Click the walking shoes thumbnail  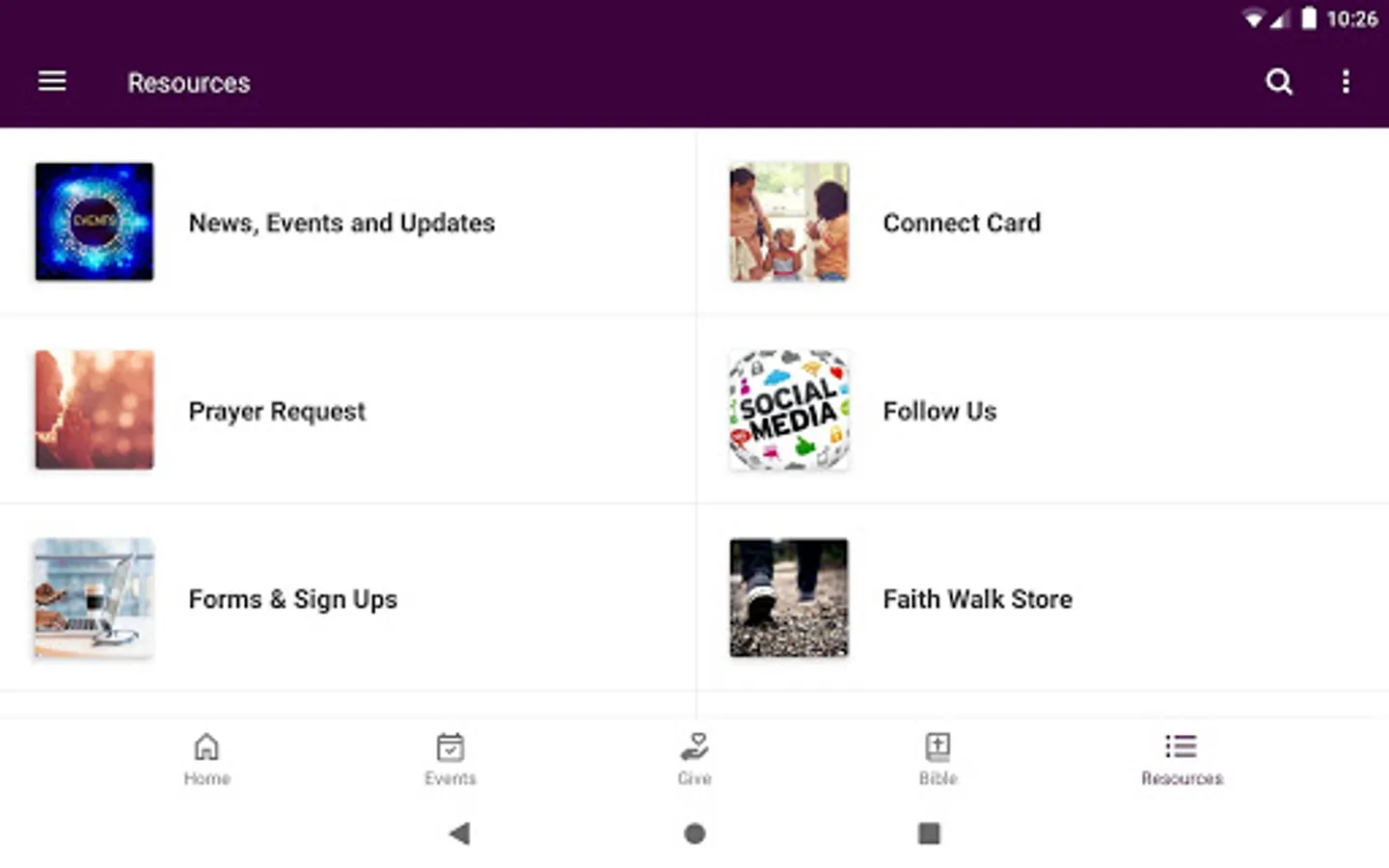click(789, 598)
